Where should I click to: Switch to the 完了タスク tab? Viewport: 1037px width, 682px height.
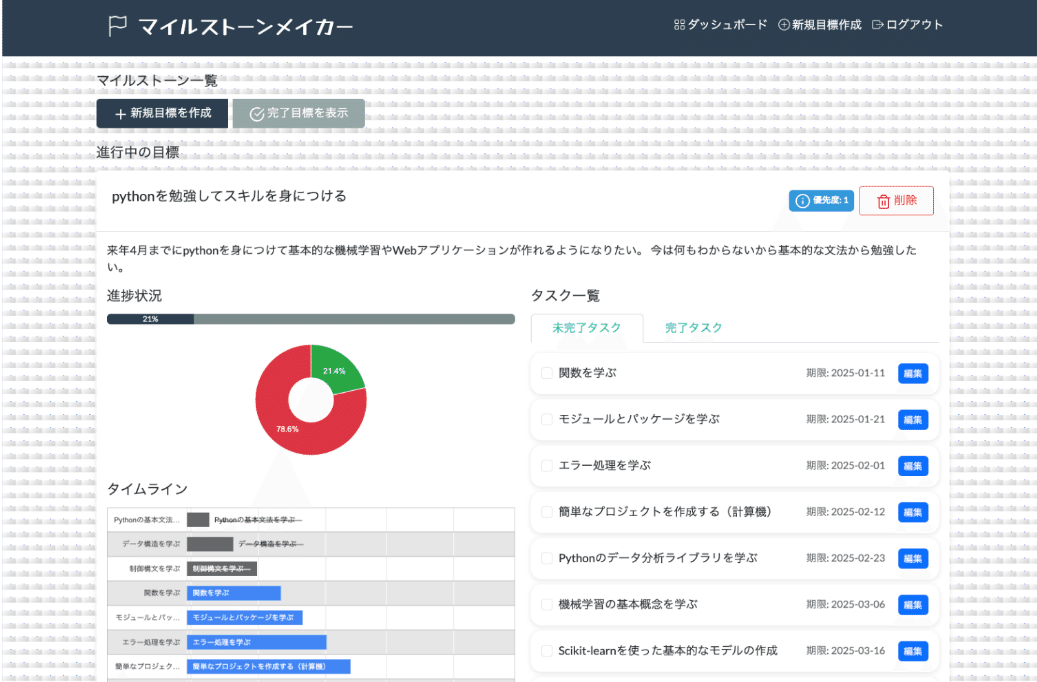693,328
